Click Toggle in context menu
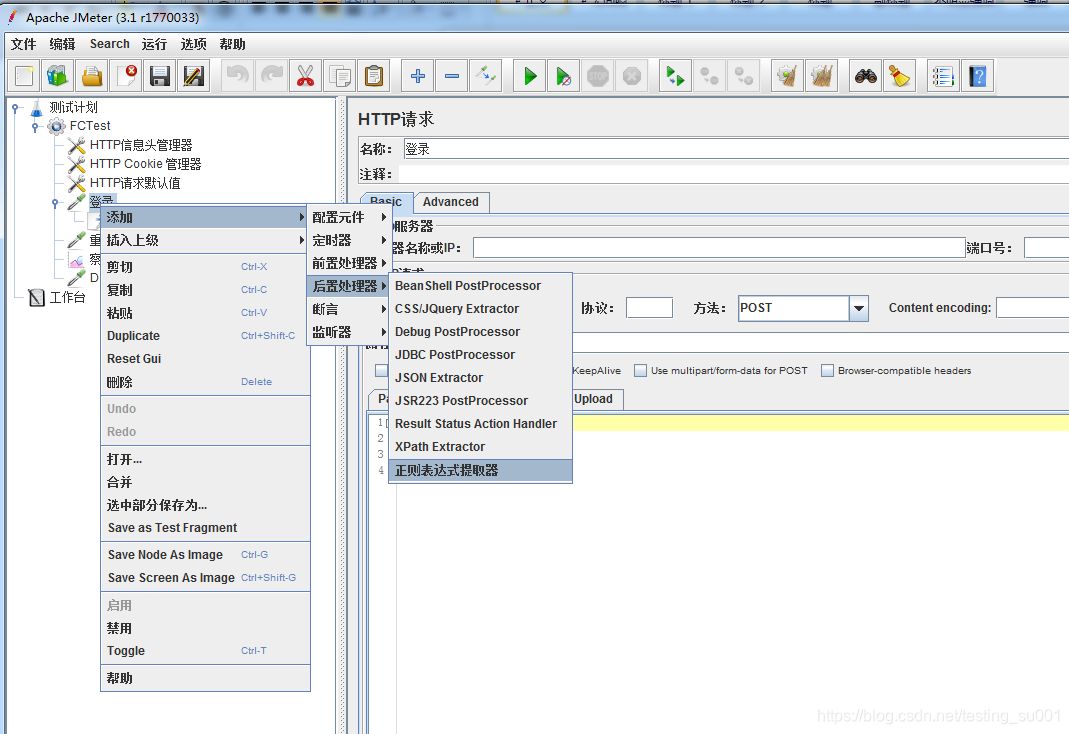 click(x=205, y=651)
